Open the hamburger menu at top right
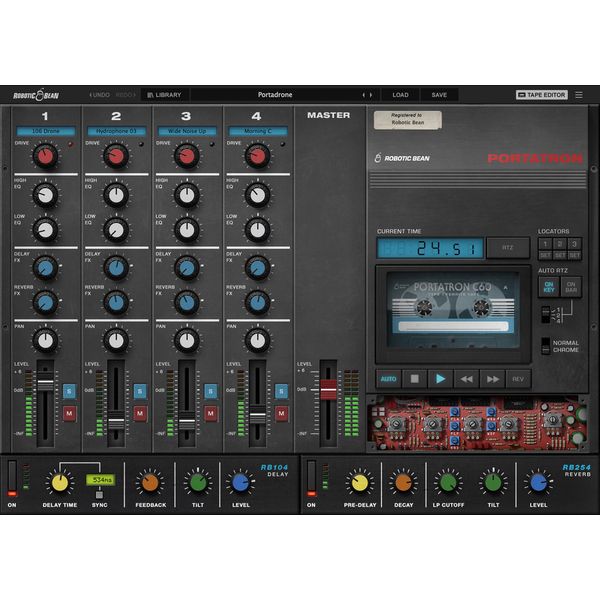The width and height of the screenshot is (600, 600). tap(578, 95)
